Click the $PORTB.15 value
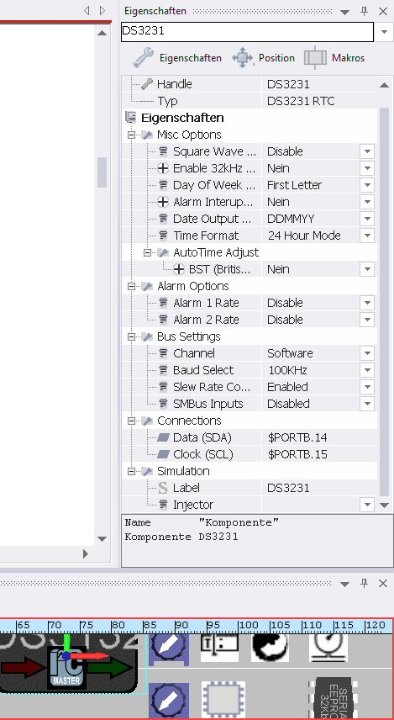The height and width of the screenshot is (720, 394). point(298,455)
